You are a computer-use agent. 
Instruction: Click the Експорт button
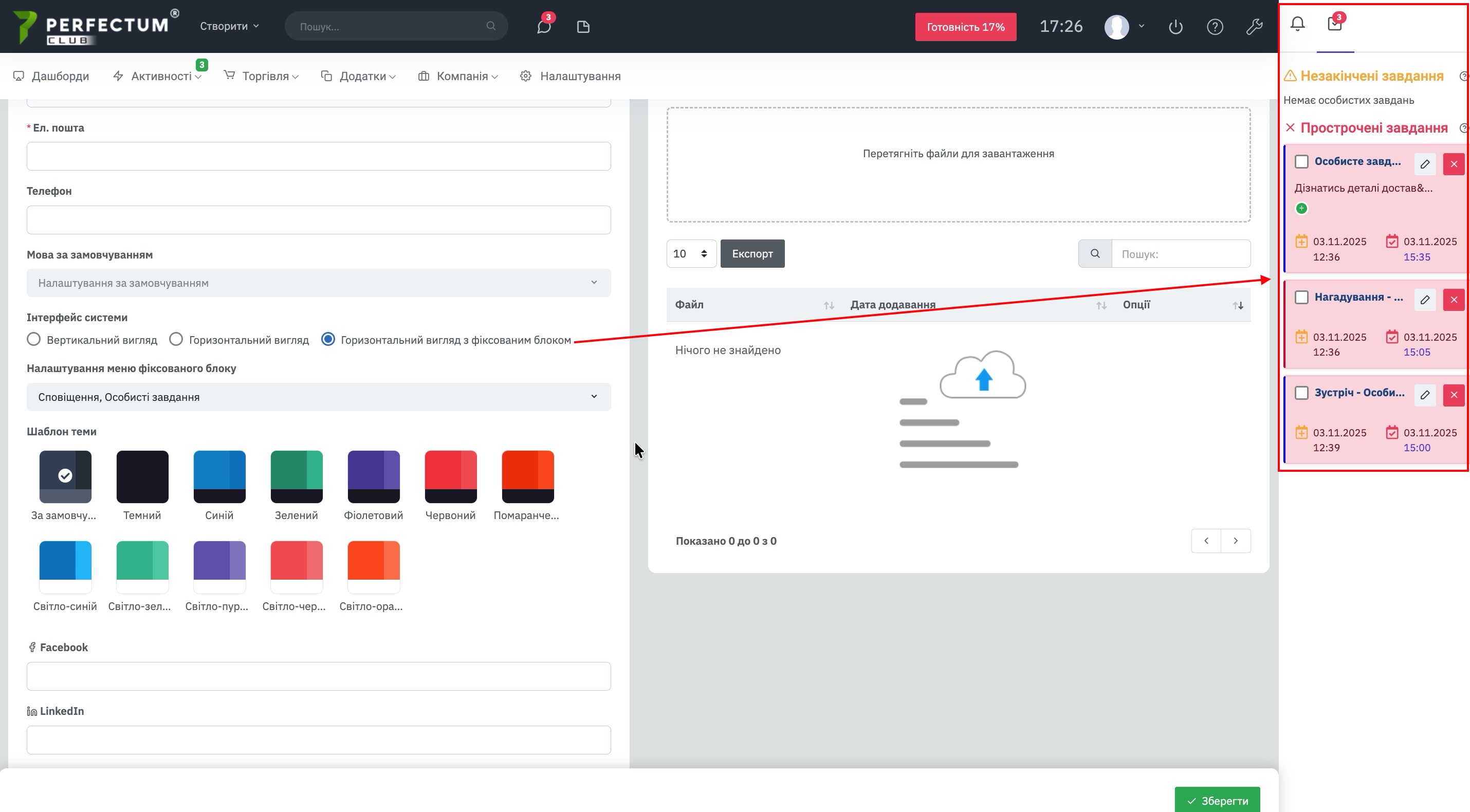751,253
